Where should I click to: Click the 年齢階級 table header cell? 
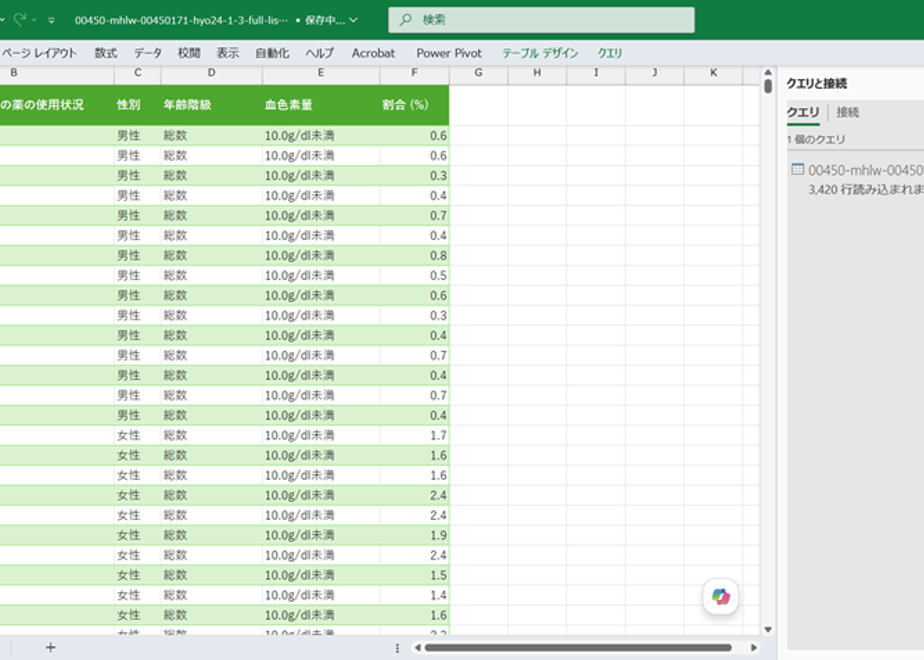[x=211, y=105]
